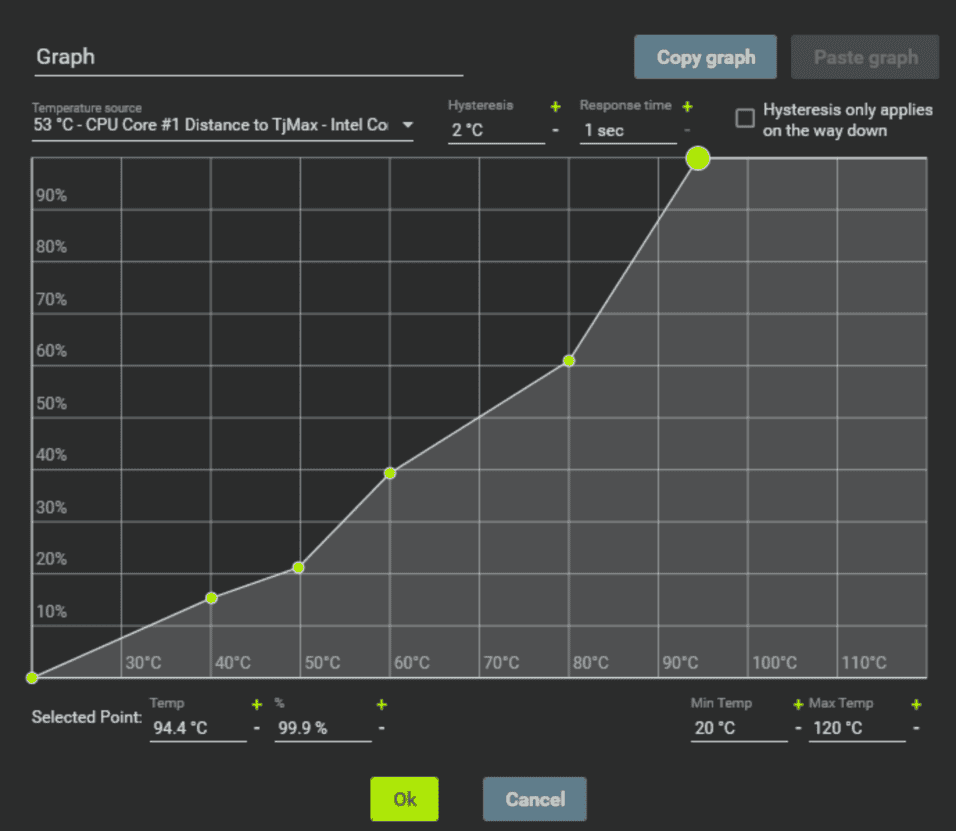Enable hysteresis only on the way down
The width and height of the screenshot is (956, 831).
coord(745,118)
